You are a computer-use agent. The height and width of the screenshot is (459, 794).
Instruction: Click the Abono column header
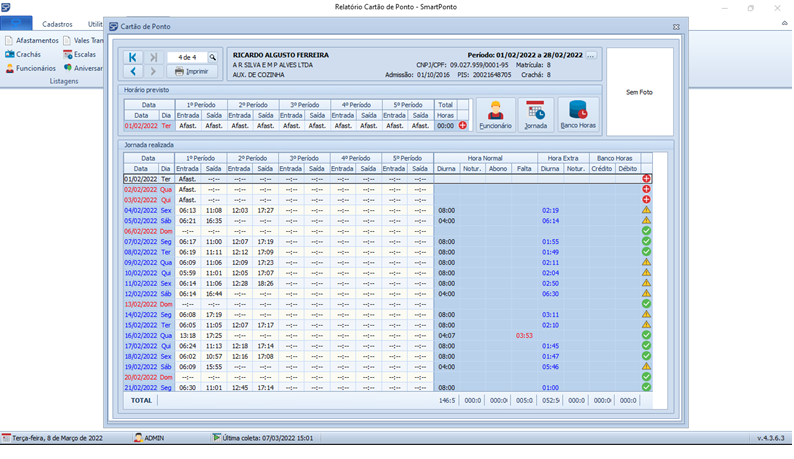[x=498, y=169]
